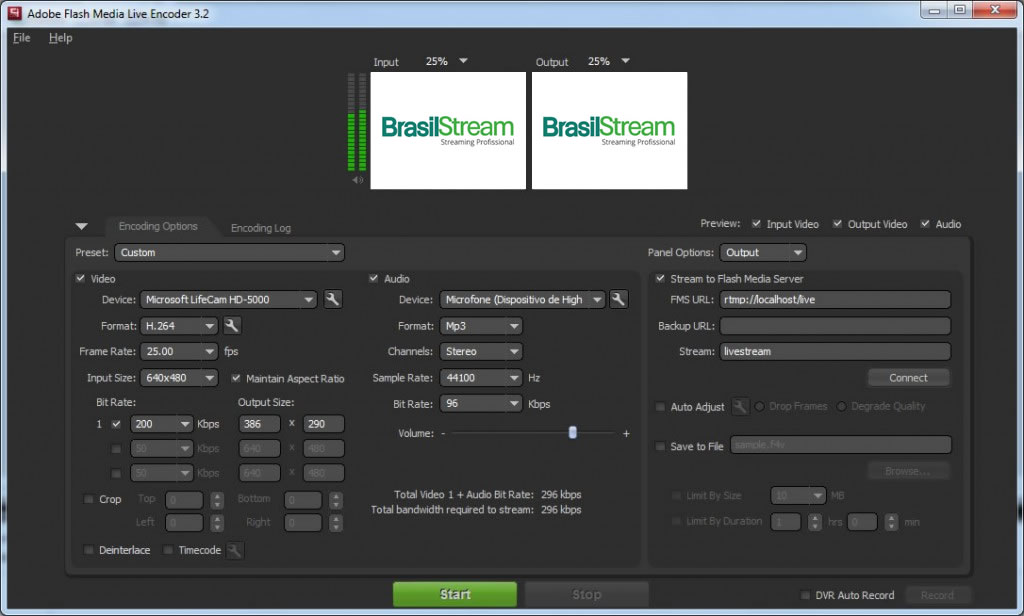Toggle Stream to Flash Media Server
Screen dimensions: 1024x616
[x=660, y=278]
